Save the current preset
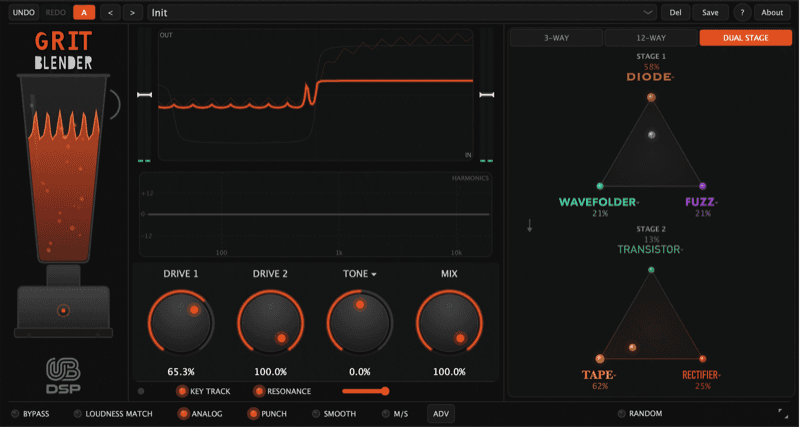This screenshot has width=800, height=427. coord(710,13)
